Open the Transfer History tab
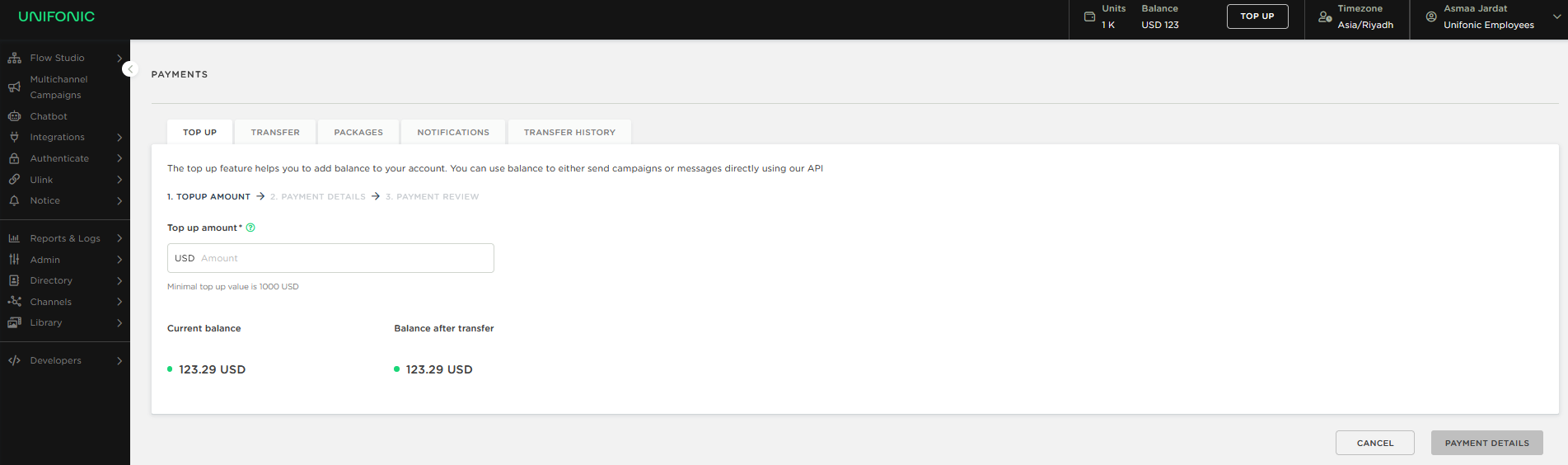Image resolution: width=1568 pixels, height=465 pixels. (x=569, y=132)
